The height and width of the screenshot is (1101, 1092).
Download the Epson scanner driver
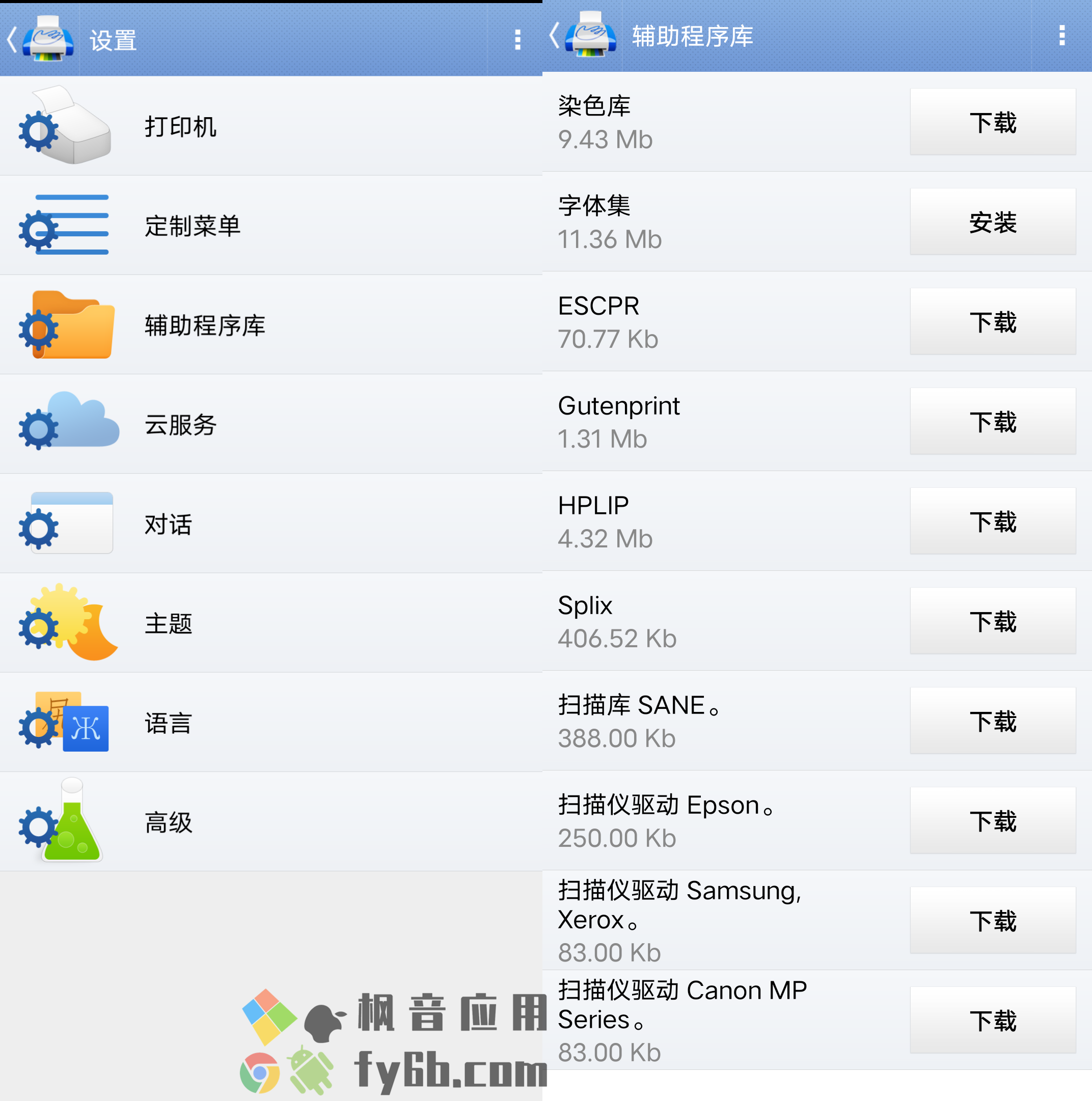point(993,820)
